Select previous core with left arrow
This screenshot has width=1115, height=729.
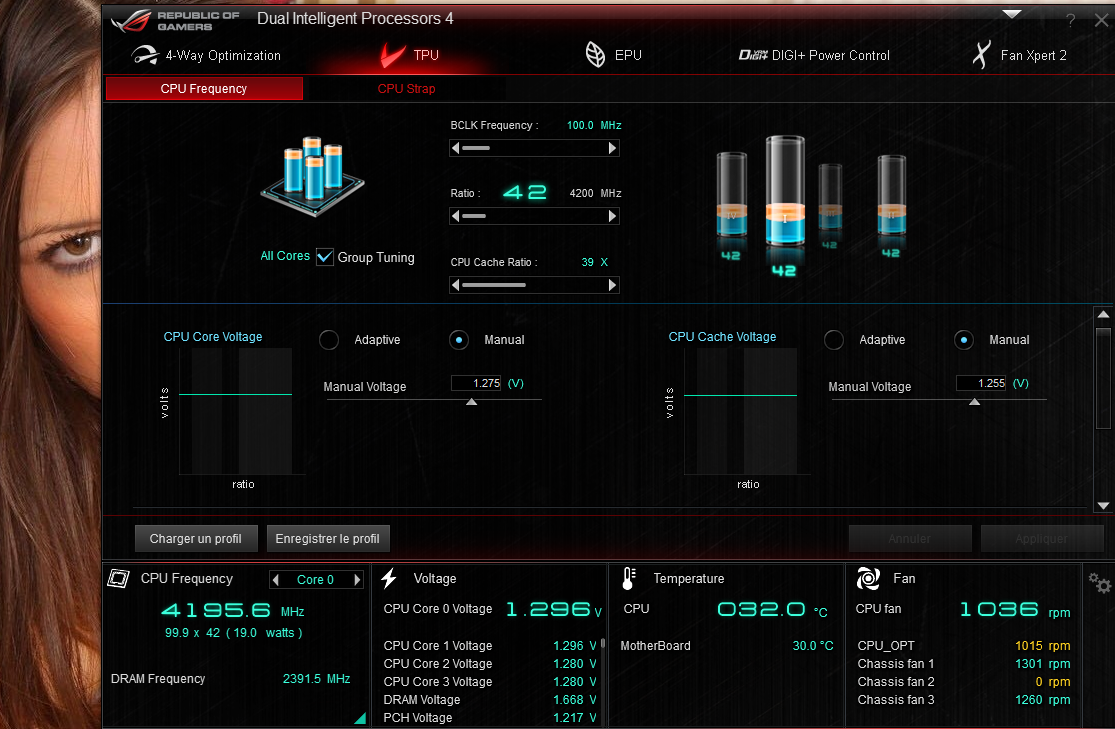pyautogui.click(x=276, y=580)
